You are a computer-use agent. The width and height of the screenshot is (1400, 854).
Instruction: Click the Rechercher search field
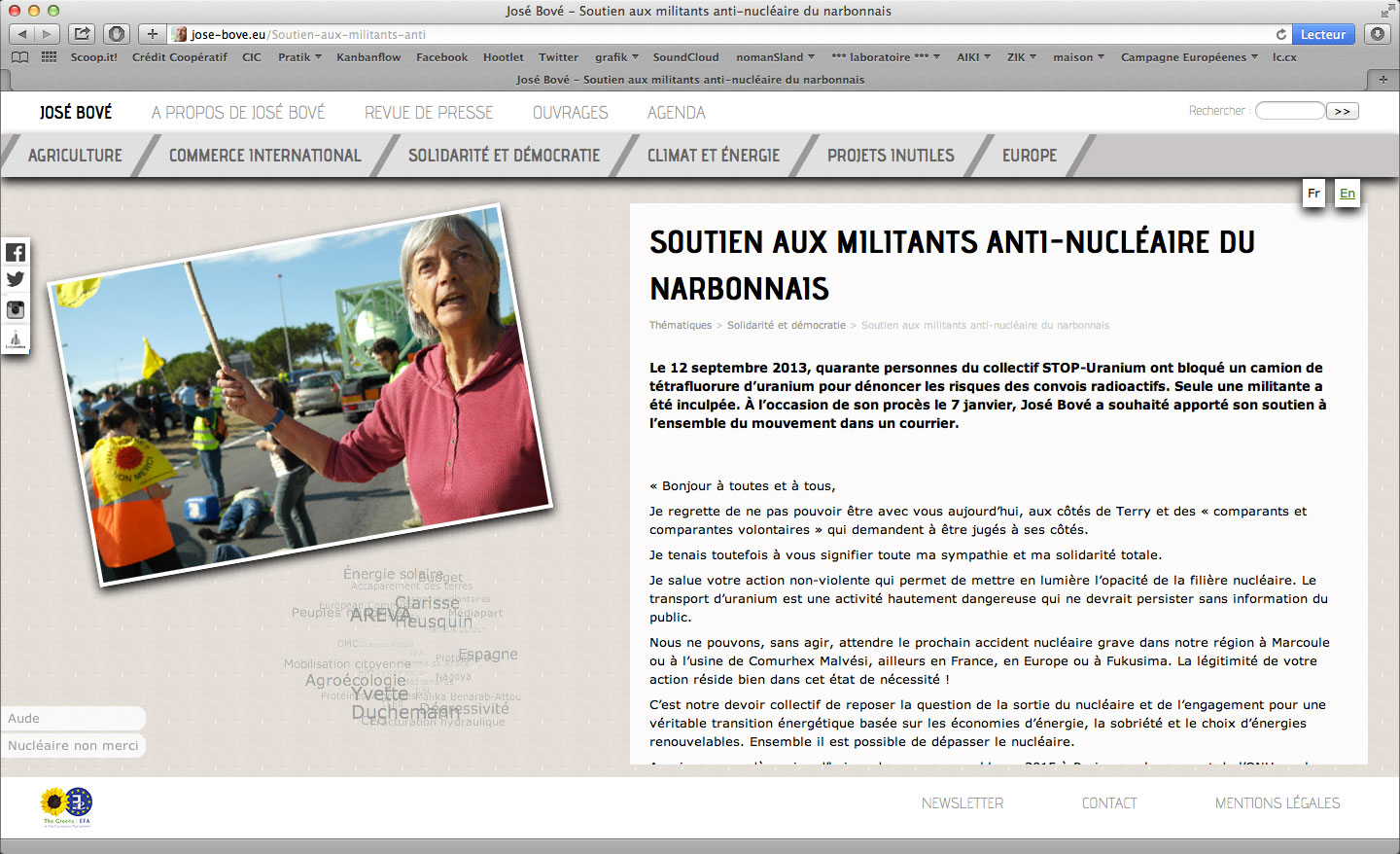coord(1290,111)
